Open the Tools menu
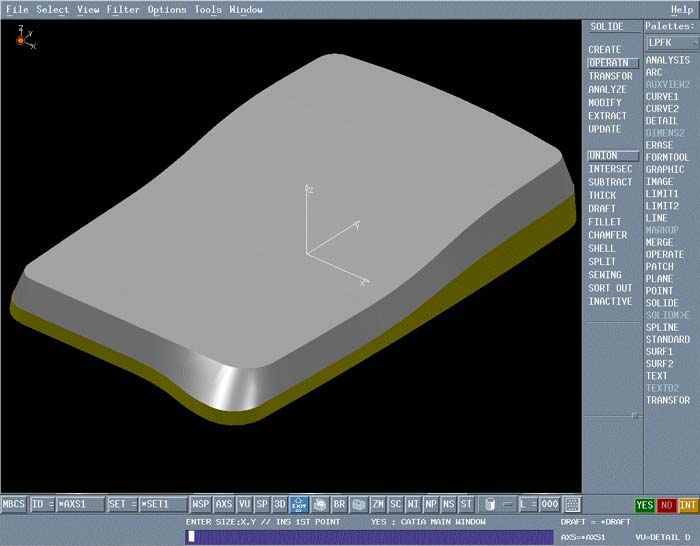Viewport: 700px width, 546px height. point(208,9)
